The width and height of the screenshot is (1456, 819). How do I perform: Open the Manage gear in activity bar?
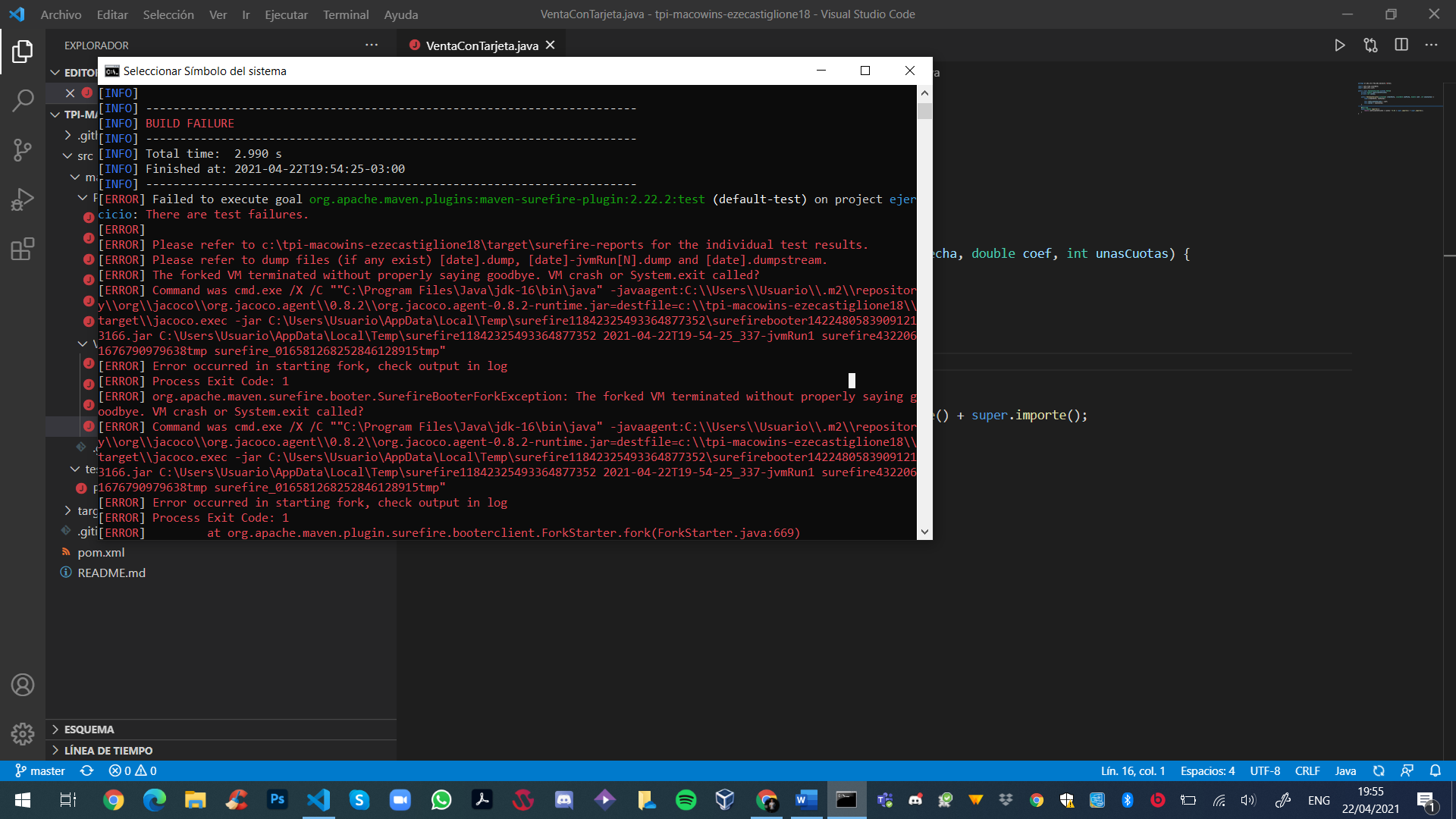(x=23, y=733)
